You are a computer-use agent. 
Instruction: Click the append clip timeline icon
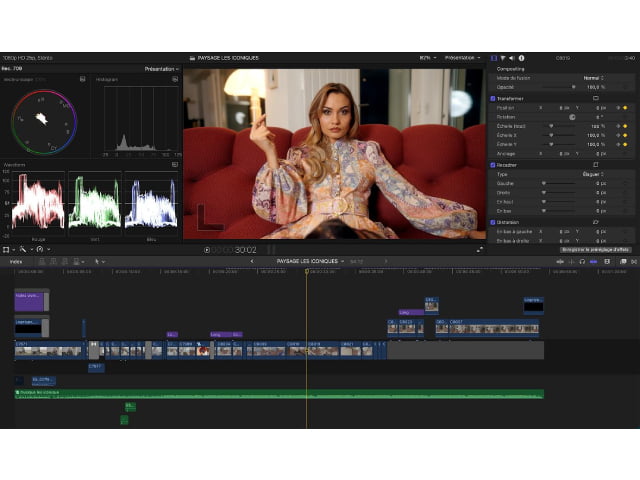pos(64,262)
